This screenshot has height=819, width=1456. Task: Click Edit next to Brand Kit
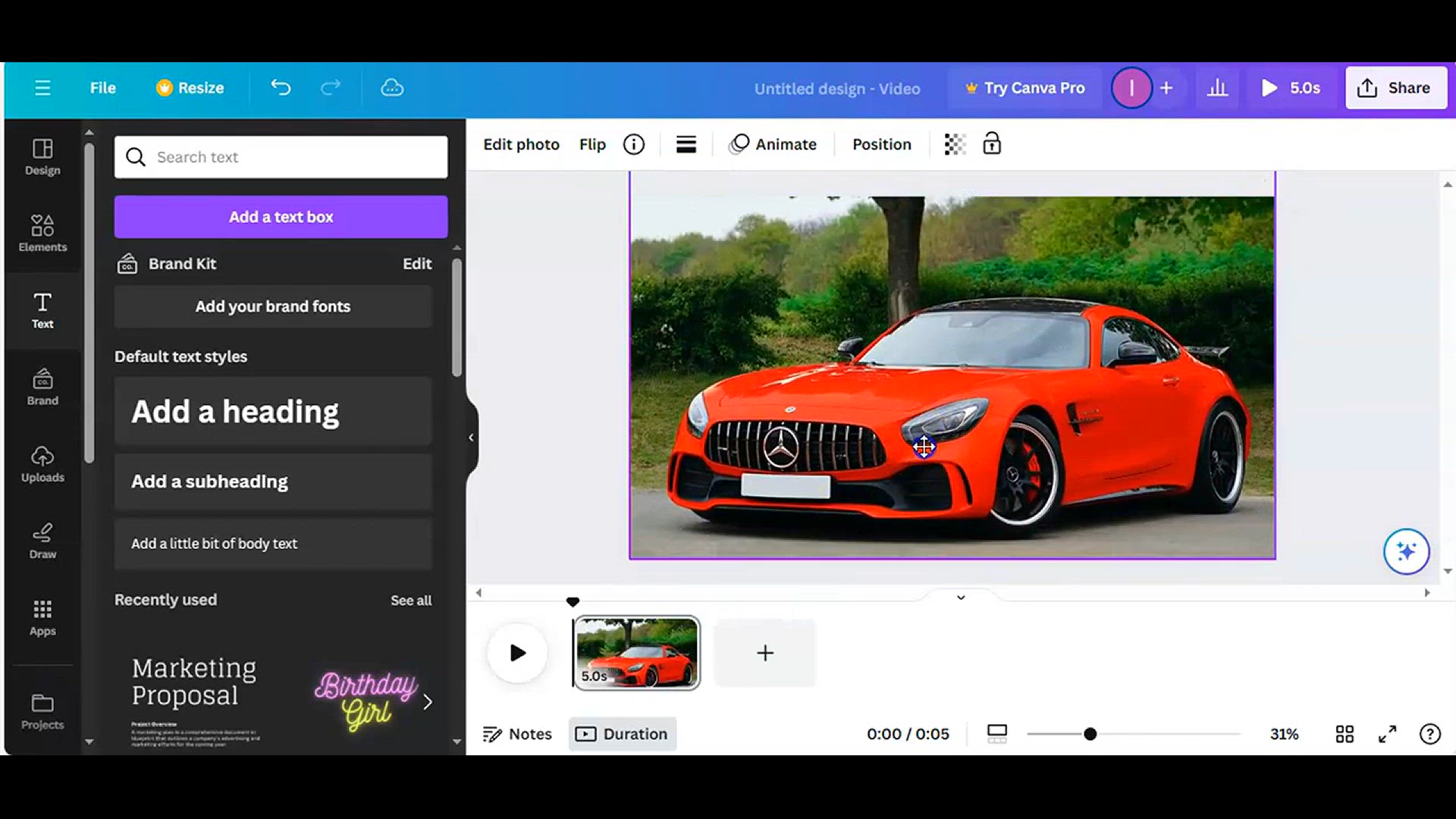417,264
